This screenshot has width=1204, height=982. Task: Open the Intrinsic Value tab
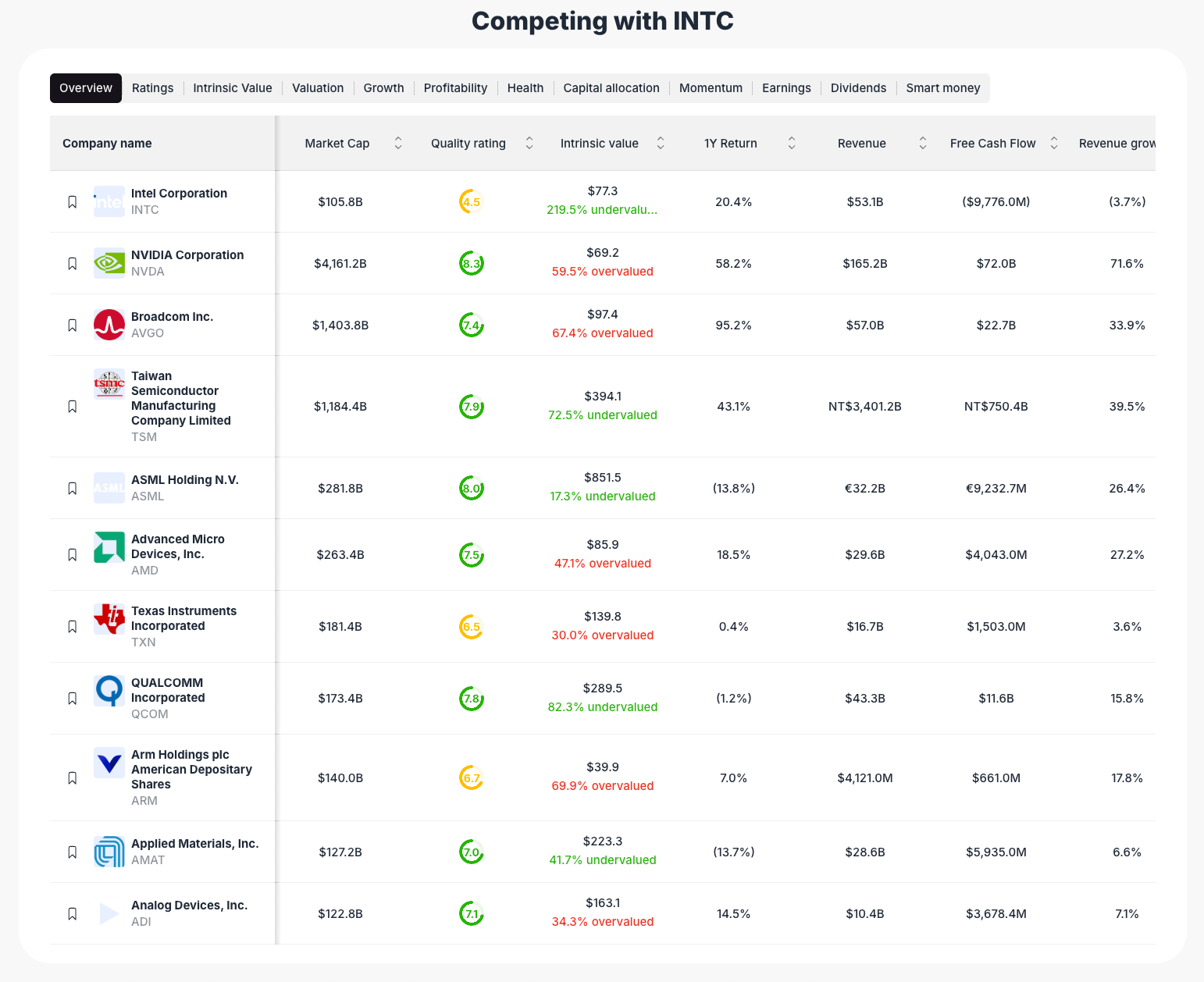233,88
